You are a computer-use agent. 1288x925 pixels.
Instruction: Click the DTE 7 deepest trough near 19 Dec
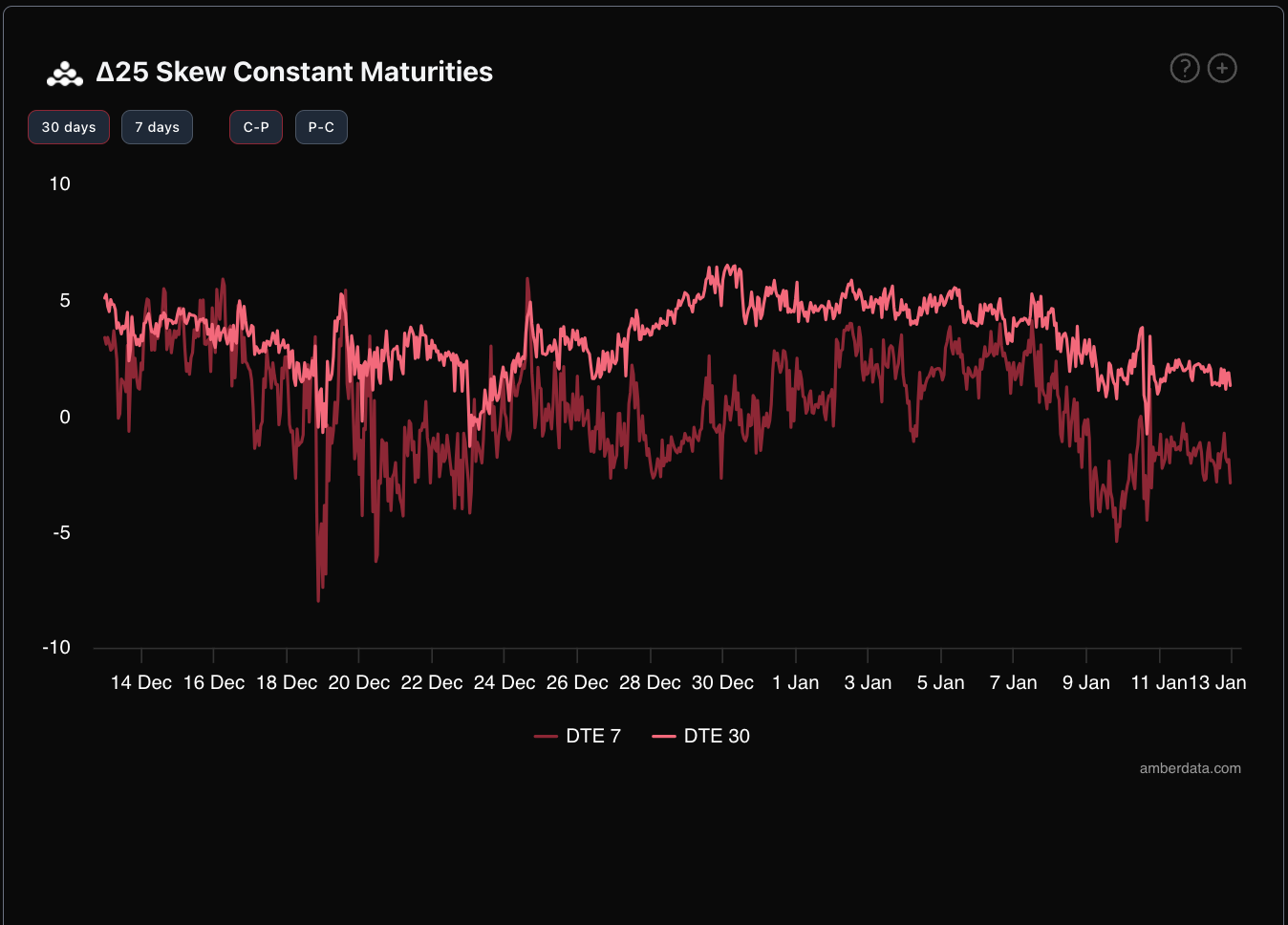coord(318,599)
